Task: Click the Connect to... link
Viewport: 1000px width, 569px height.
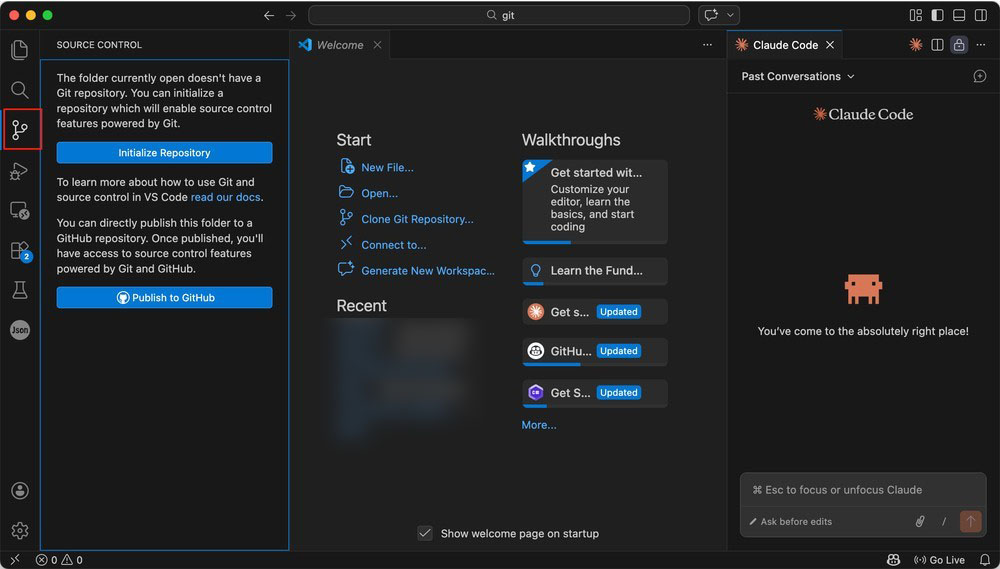Action: click(x=393, y=245)
